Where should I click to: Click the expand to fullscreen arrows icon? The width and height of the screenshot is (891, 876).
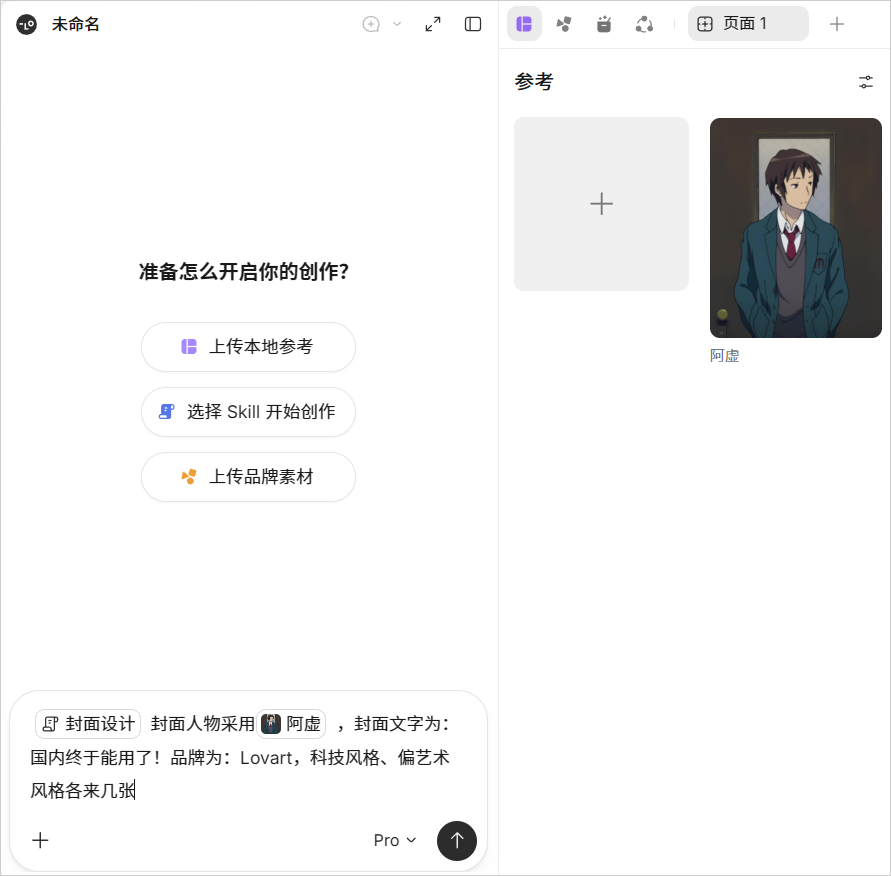pos(433,24)
